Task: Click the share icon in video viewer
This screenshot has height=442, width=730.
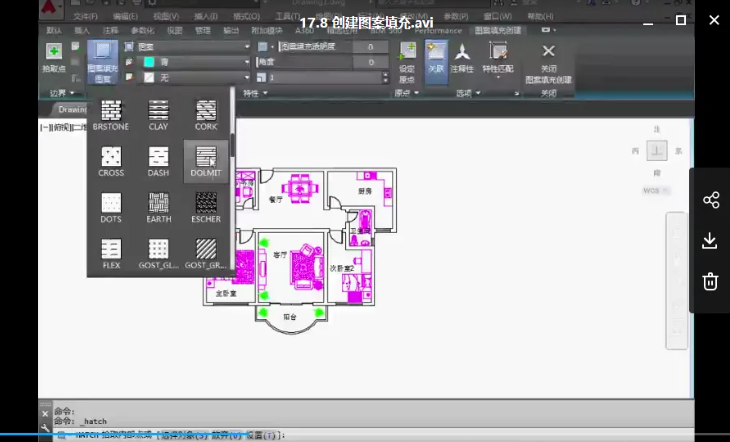Action: click(x=711, y=200)
